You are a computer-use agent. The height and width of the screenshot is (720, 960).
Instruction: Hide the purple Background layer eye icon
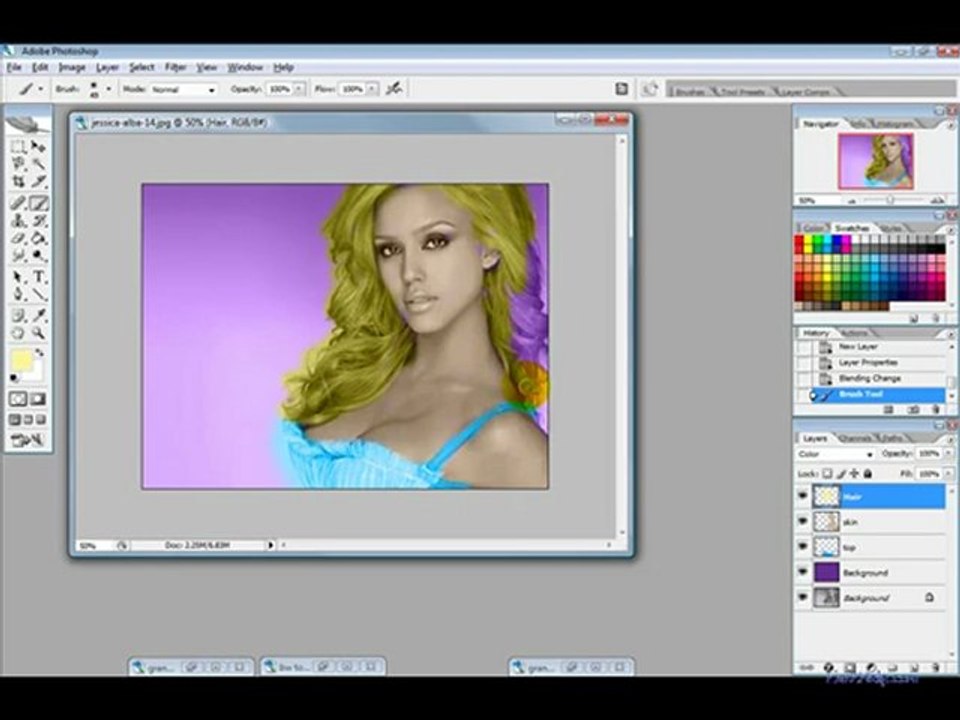click(803, 572)
